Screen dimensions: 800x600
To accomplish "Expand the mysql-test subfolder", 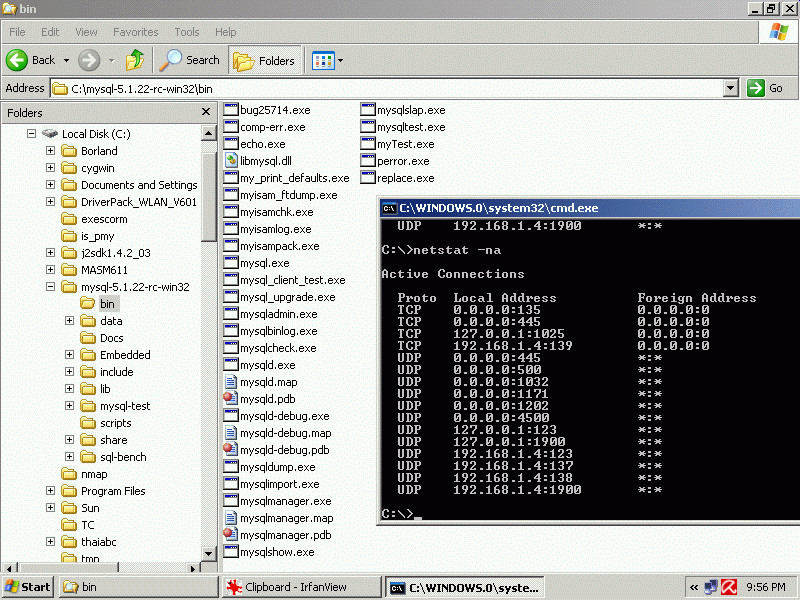I will [x=69, y=406].
